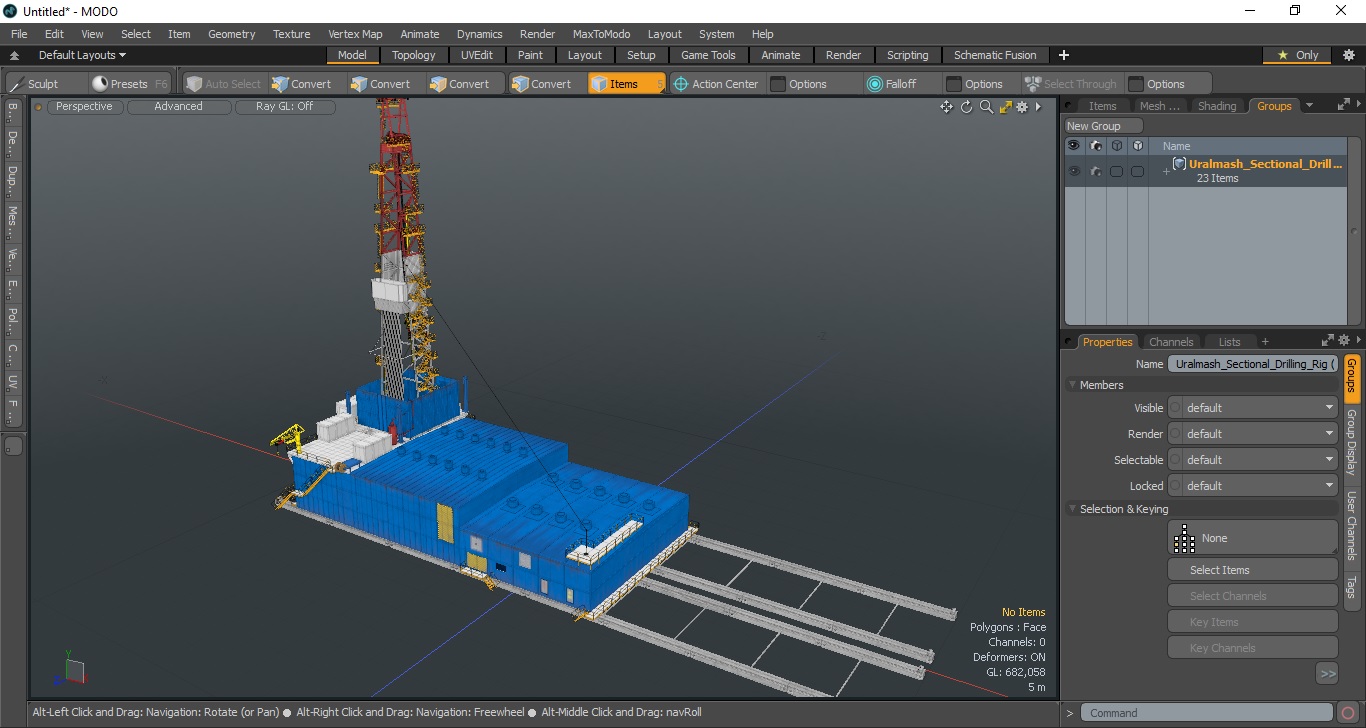The width and height of the screenshot is (1366, 728).
Task: Toggle render camera for Uralmash group
Action: click(1096, 172)
